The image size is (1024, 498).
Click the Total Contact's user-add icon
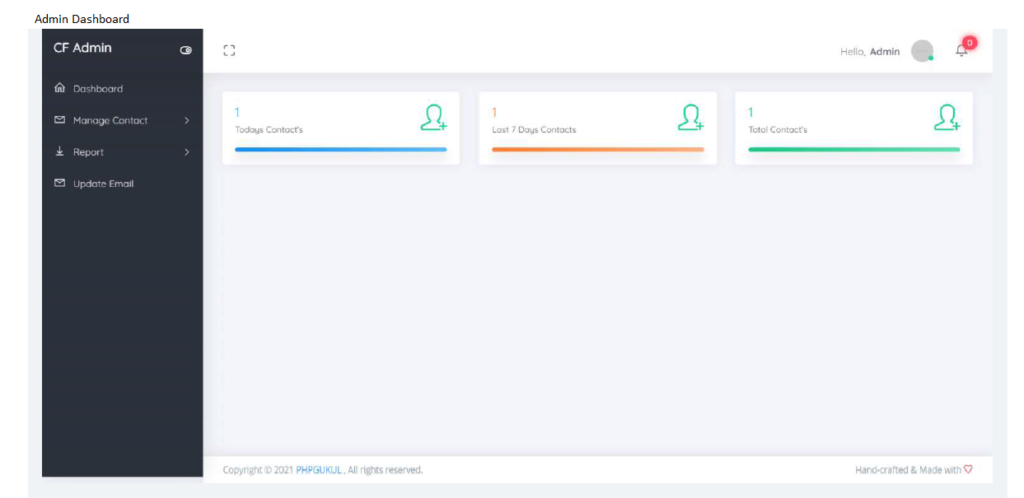pyautogui.click(x=947, y=117)
